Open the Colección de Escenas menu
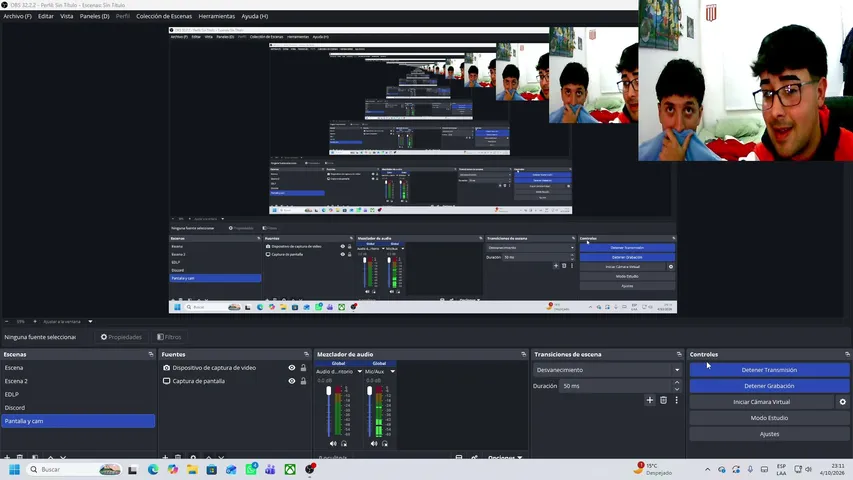 (x=164, y=16)
